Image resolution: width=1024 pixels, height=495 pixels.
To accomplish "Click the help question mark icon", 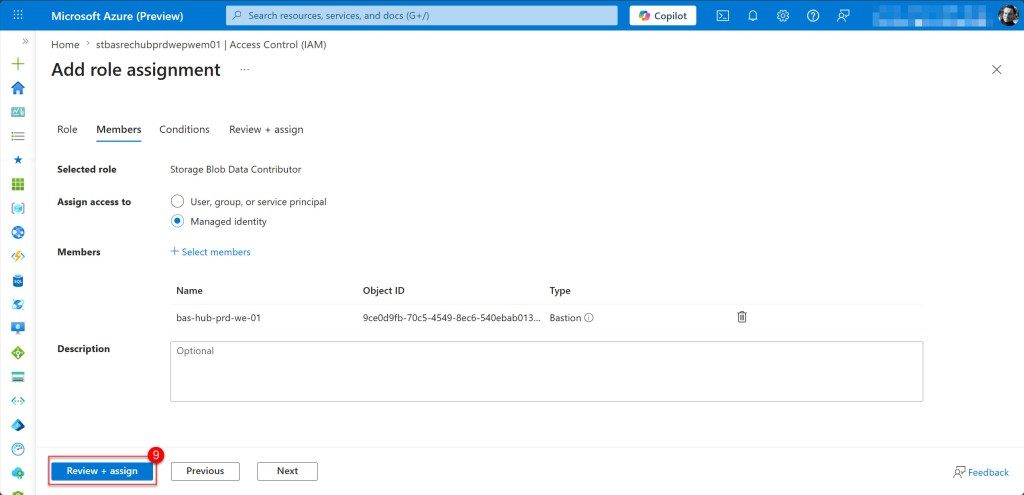I will [813, 15].
